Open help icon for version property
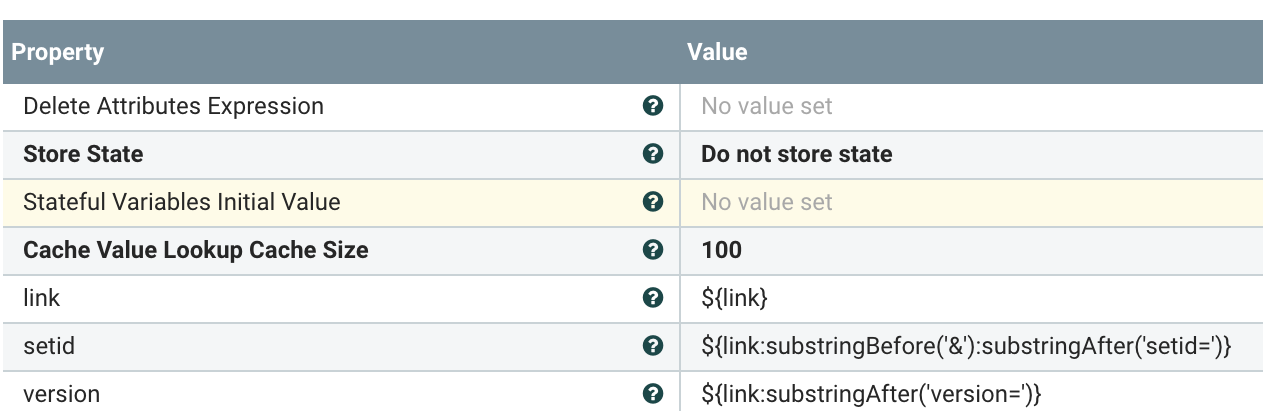Image resolution: width=1263 pixels, height=411 pixels. (x=653, y=394)
